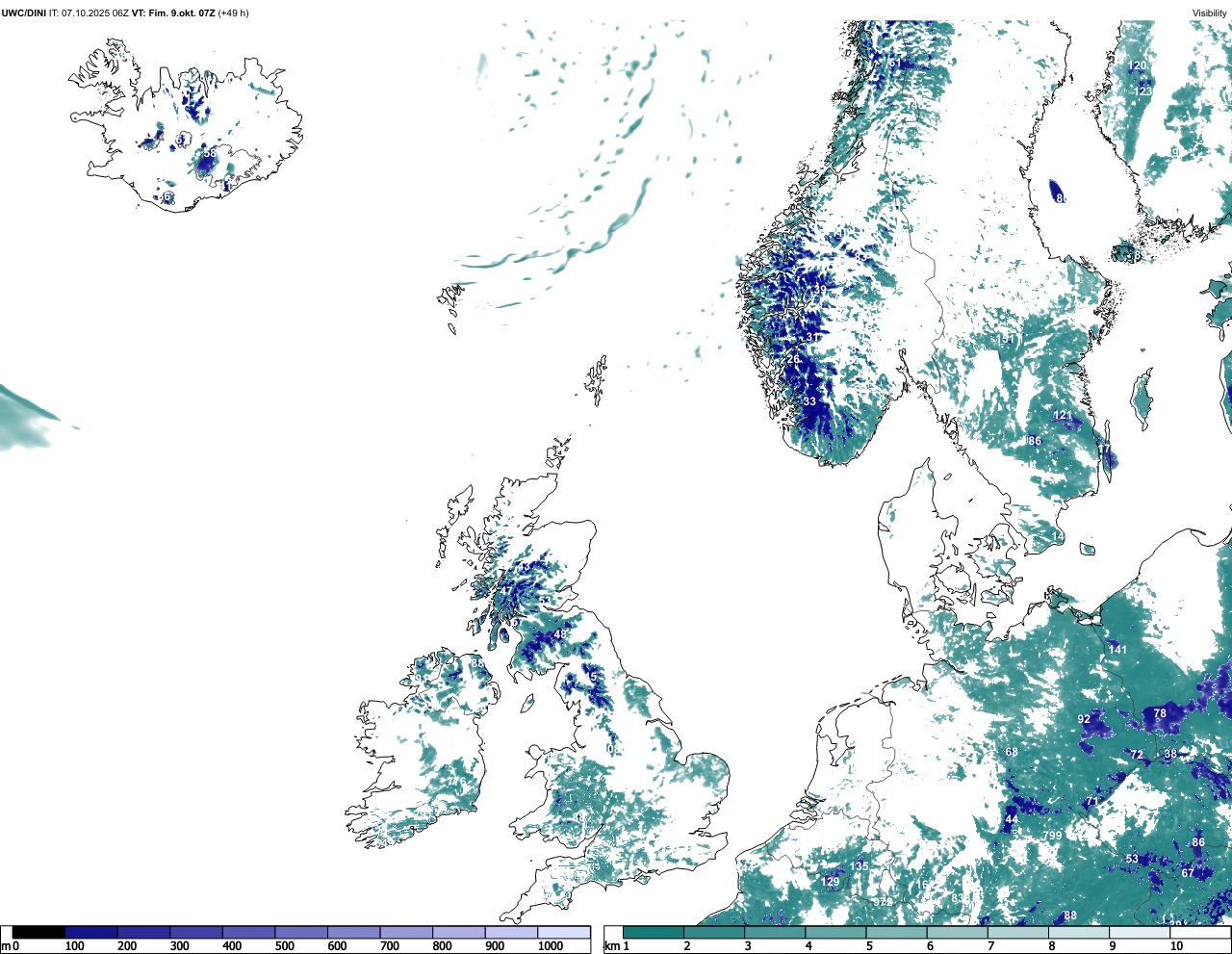This screenshot has width=1232, height=954.
Task: Select the 3–4 km legend swatch
Action: tap(775, 932)
